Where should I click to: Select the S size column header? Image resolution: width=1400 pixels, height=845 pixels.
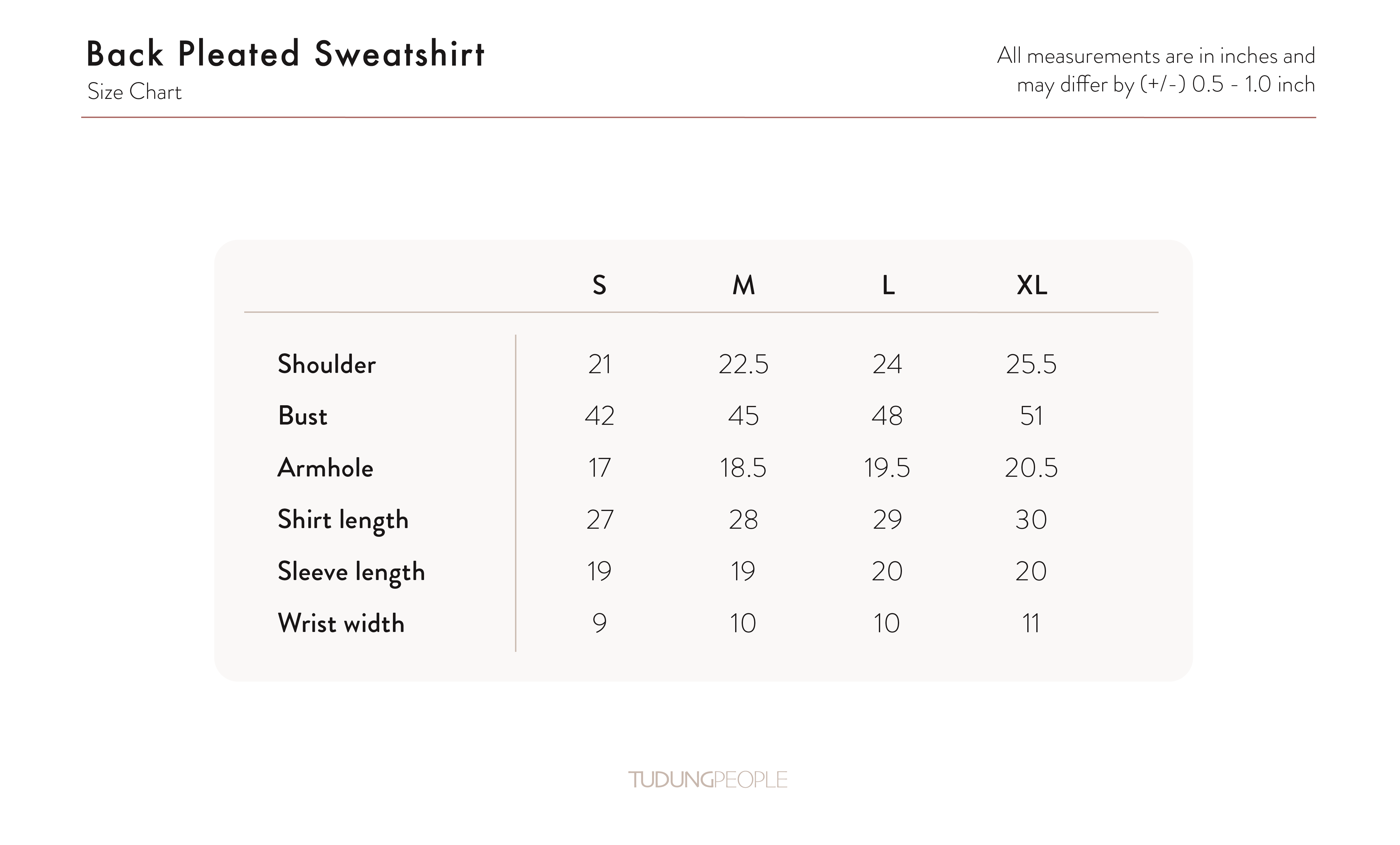click(x=600, y=285)
